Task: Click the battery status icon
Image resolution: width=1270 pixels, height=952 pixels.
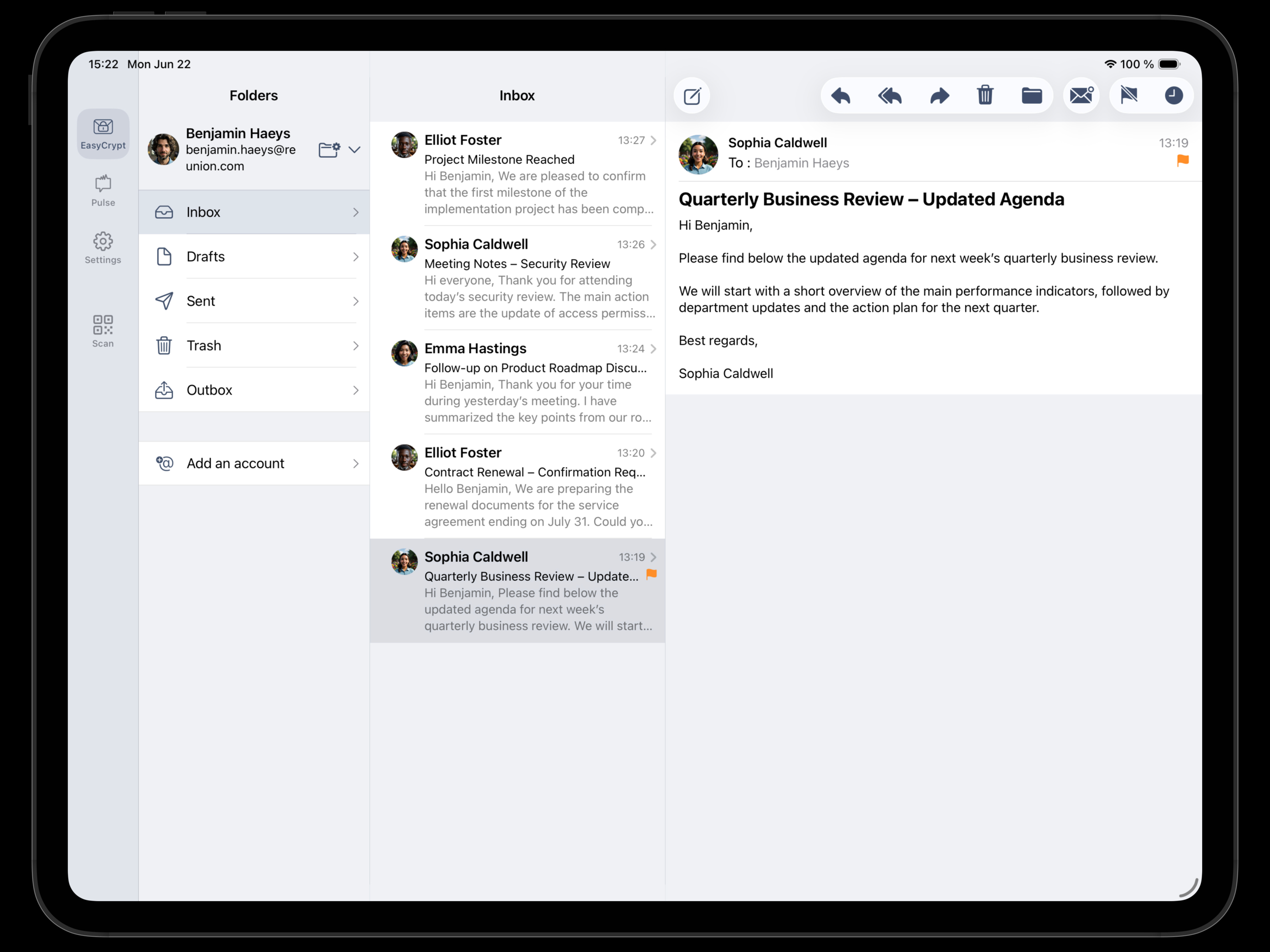Action: [1169, 64]
